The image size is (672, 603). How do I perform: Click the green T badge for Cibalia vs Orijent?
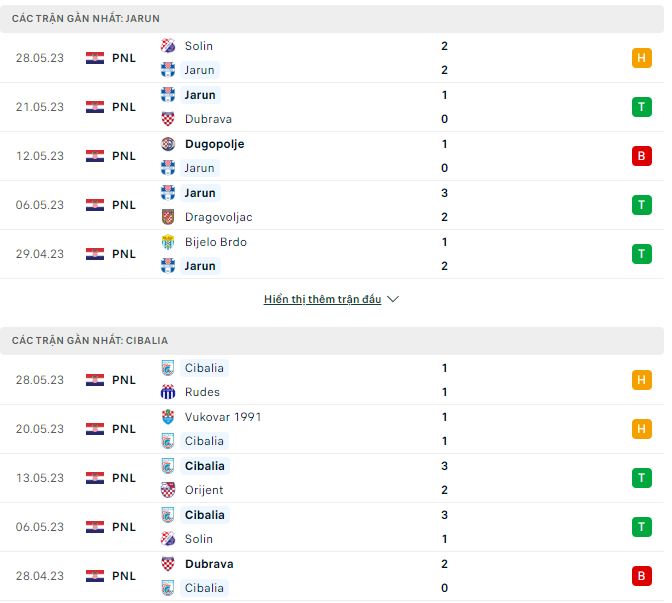641,478
